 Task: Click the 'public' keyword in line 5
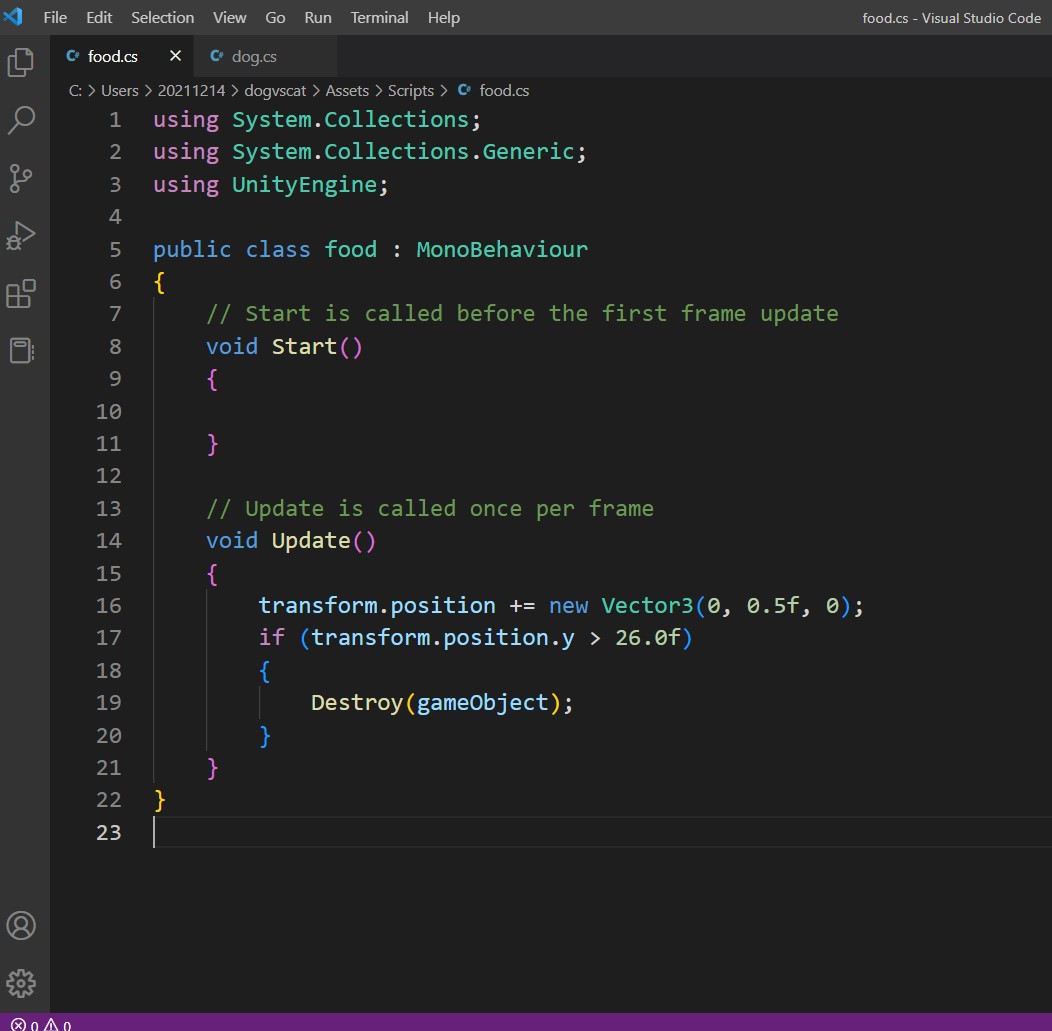pos(192,250)
